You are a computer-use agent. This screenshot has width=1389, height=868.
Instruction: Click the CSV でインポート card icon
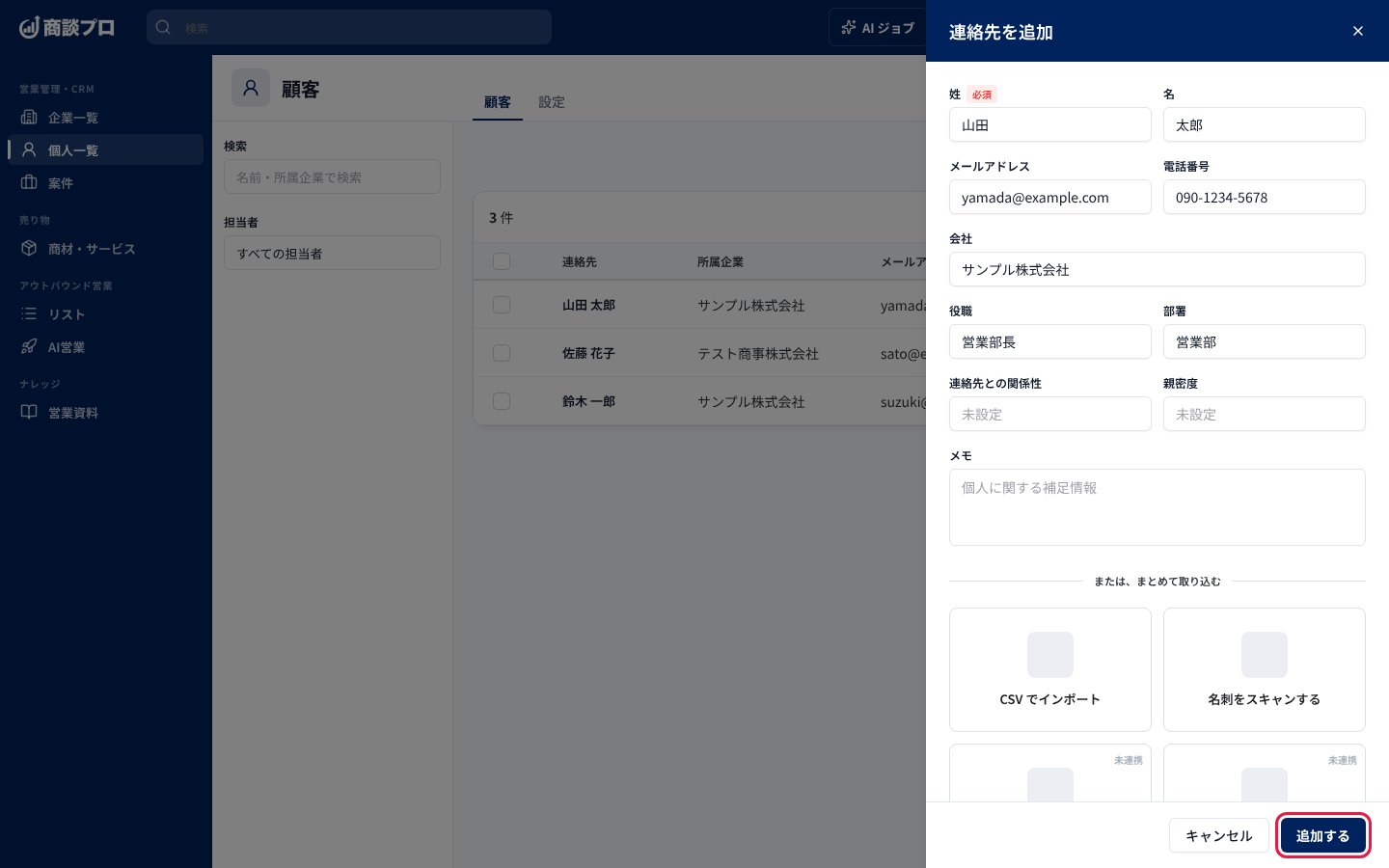pyautogui.click(x=1050, y=655)
